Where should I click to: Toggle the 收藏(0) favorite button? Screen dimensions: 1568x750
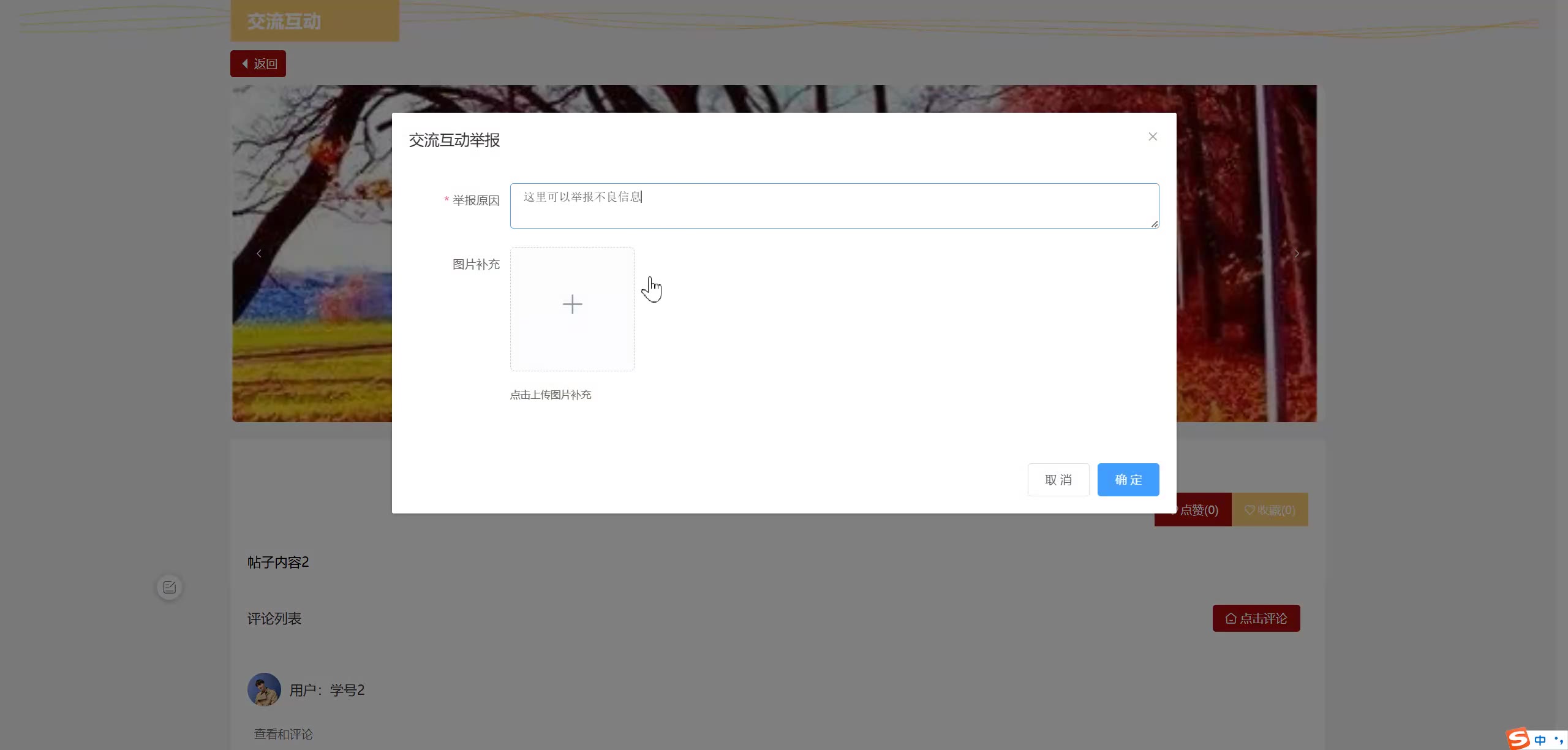point(1270,510)
